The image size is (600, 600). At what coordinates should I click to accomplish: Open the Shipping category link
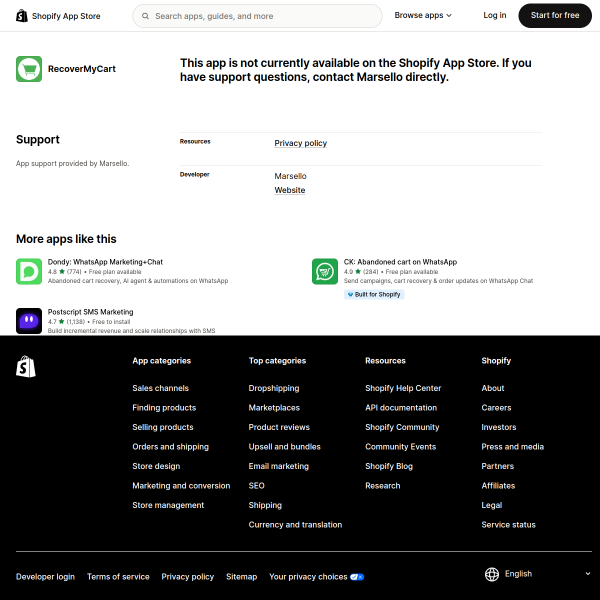pos(265,505)
